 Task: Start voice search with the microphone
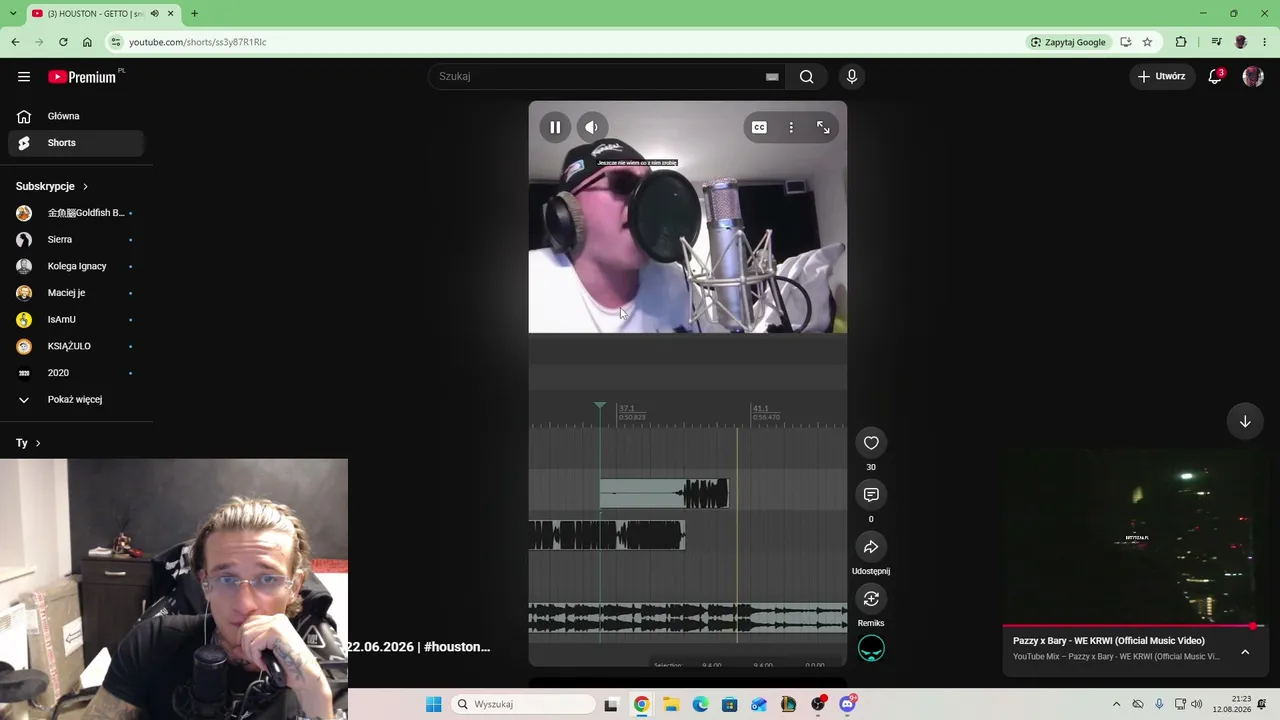point(852,76)
